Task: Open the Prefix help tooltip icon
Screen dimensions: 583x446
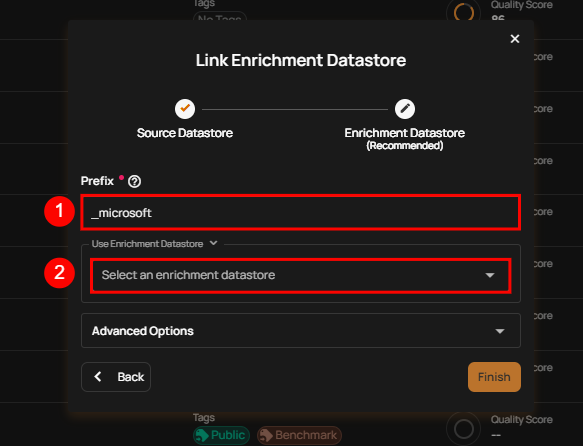Action: tap(134, 181)
